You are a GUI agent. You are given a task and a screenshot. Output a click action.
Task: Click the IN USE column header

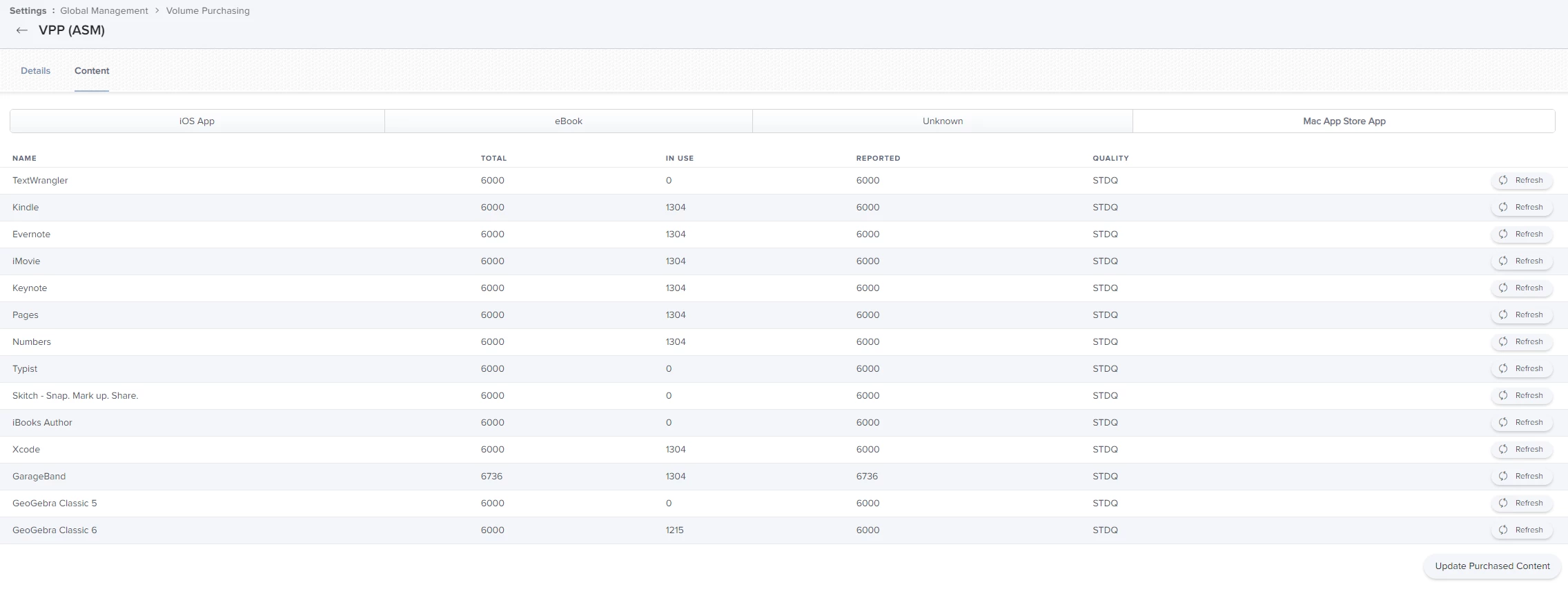tap(680, 158)
